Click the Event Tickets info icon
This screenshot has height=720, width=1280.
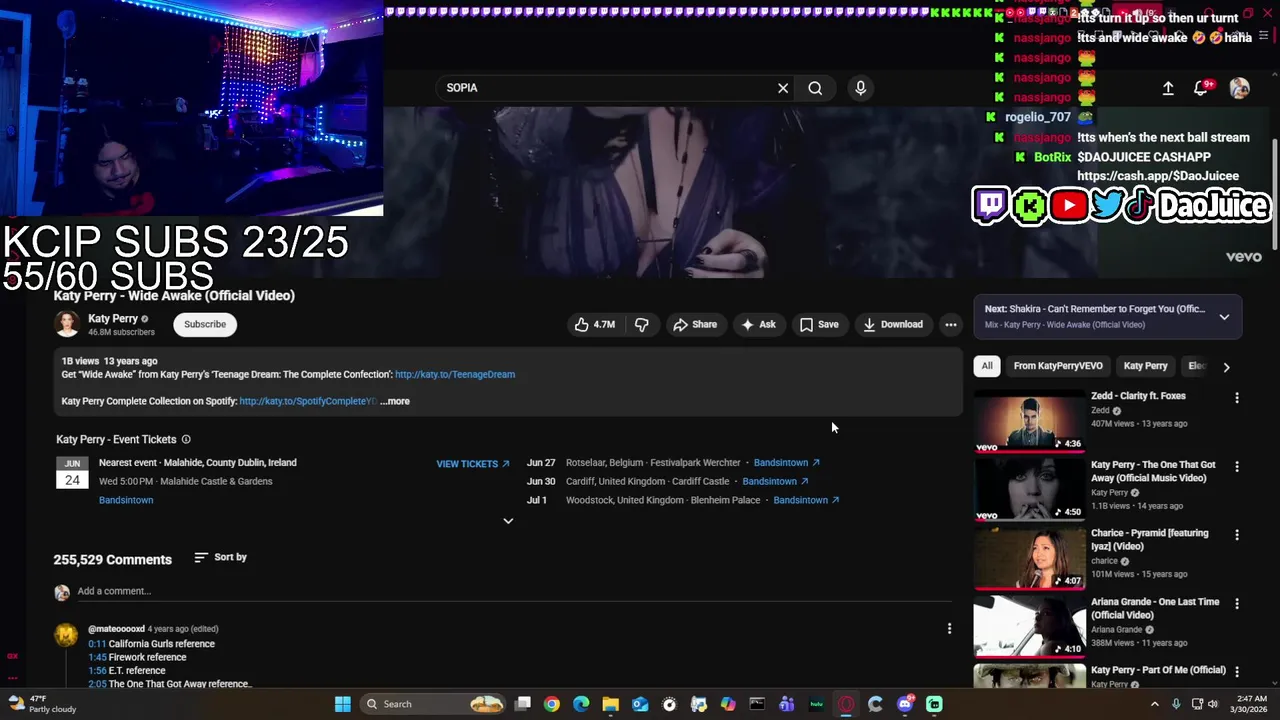186,439
